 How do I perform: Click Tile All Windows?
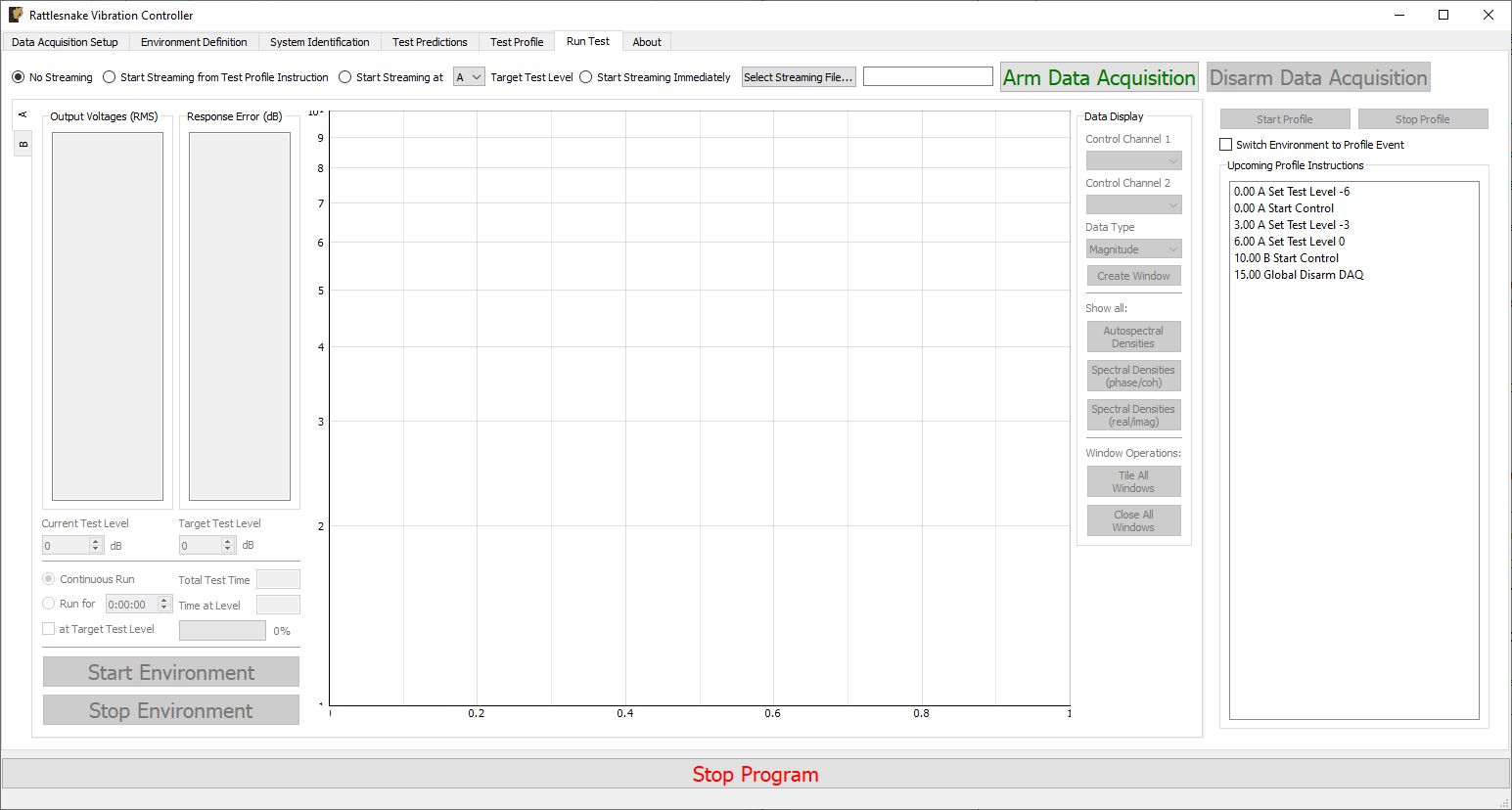(x=1133, y=480)
